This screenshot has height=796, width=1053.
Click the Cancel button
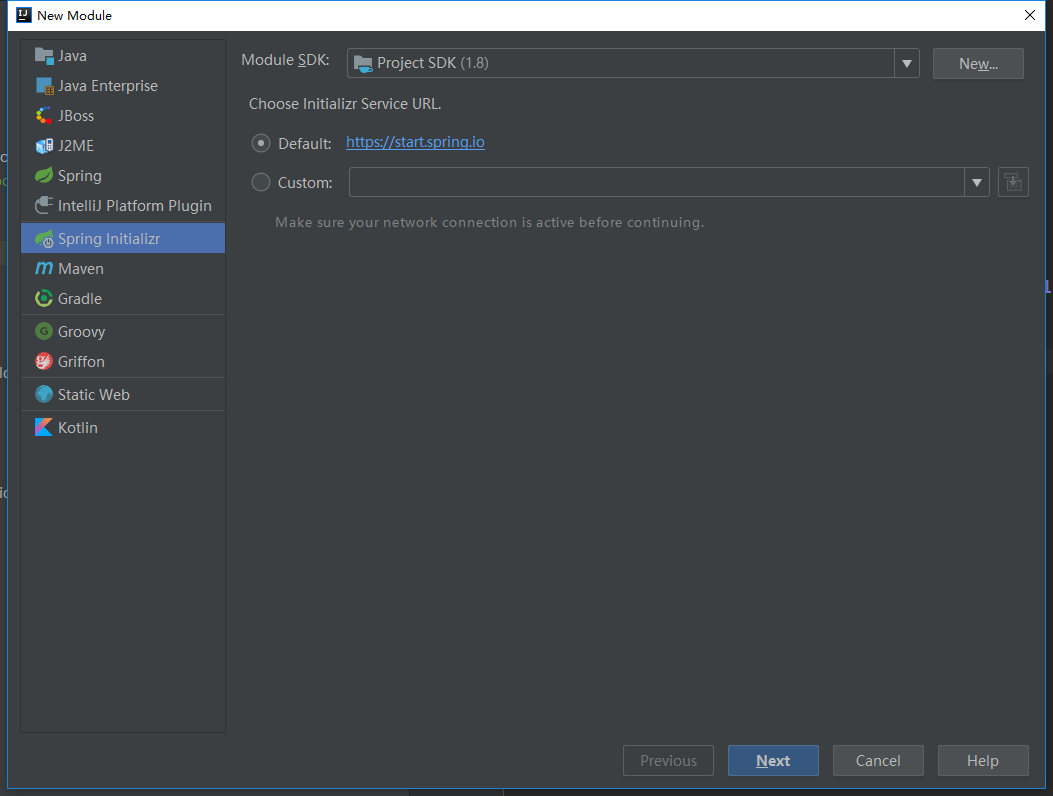[878, 760]
